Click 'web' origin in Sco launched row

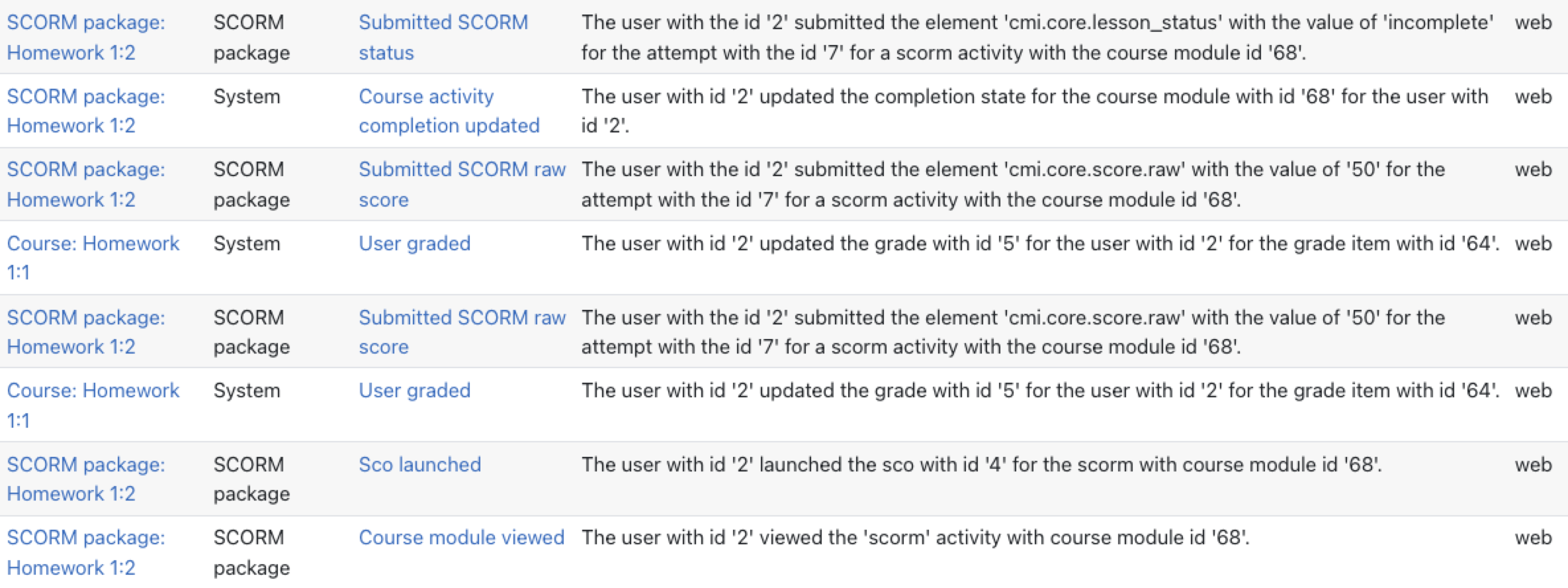pos(1533,464)
